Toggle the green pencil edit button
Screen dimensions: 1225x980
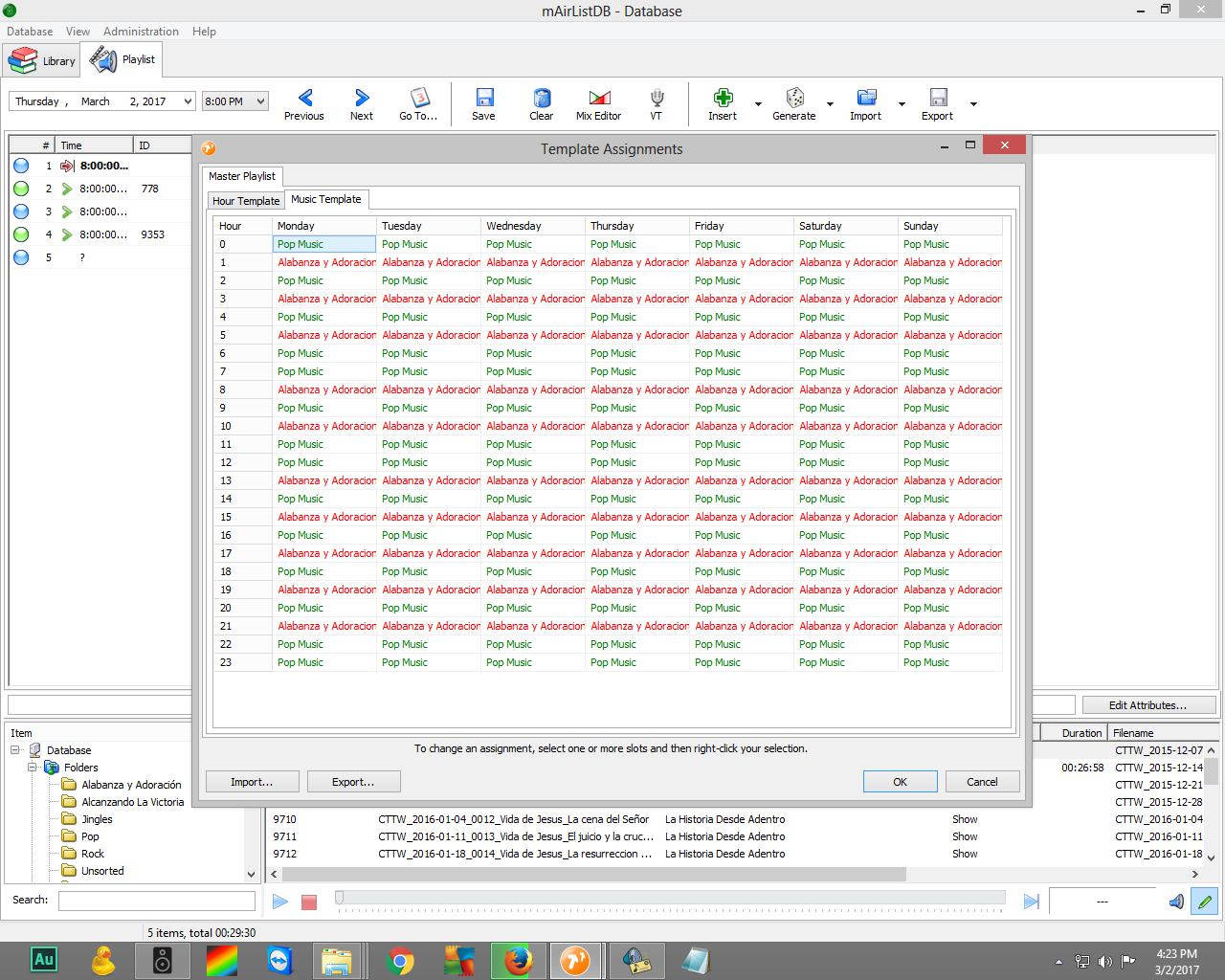click(1204, 902)
